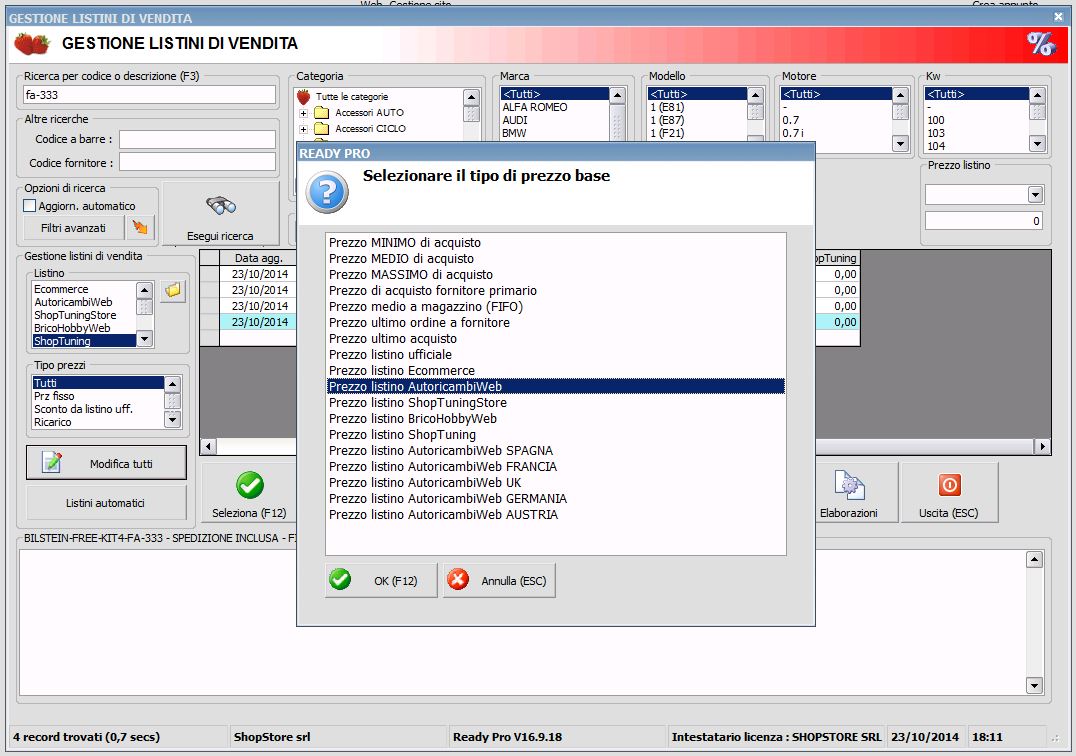Select Prezzo listino ShopTuning entry
The image size is (1076, 756).
click(x=555, y=434)
